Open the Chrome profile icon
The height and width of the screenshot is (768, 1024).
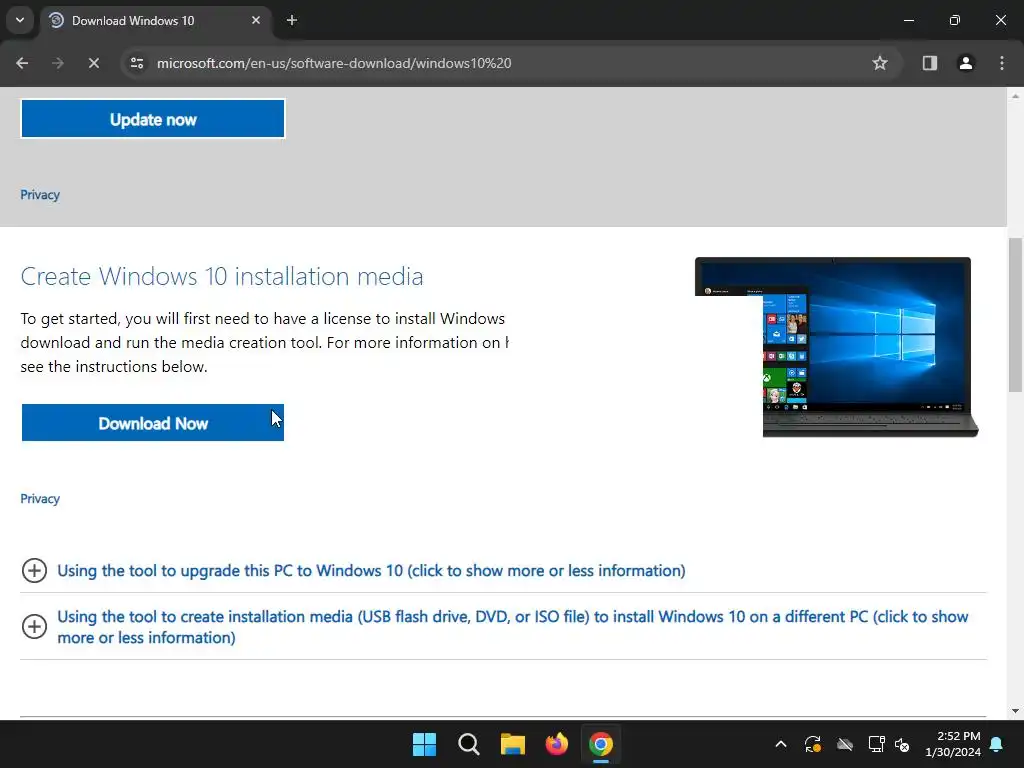coord(965,63)
